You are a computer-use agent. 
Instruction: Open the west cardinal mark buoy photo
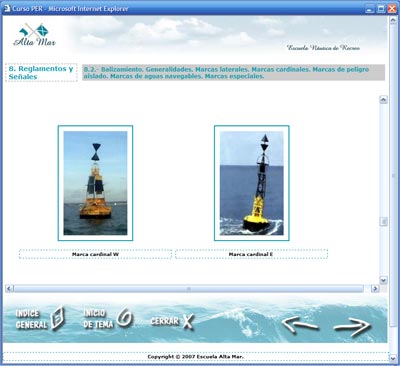pos(95,183)
